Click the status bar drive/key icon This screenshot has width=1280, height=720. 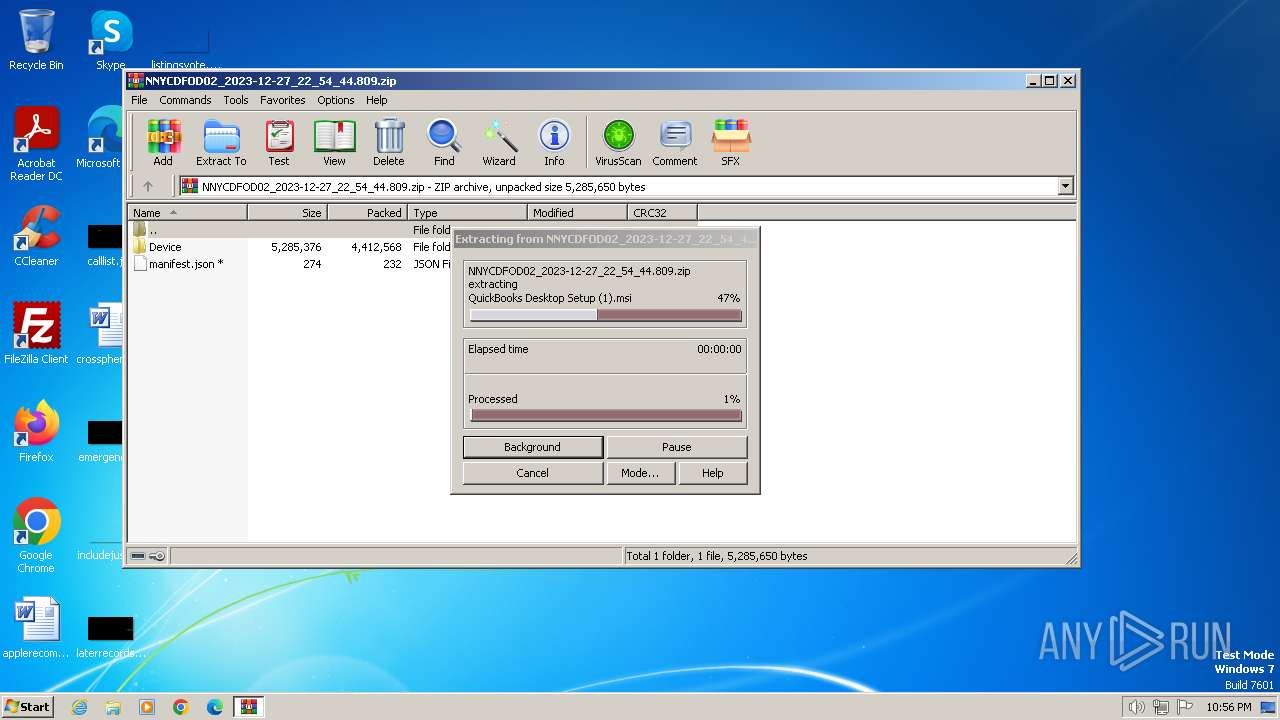pyautogui.click(x=148, y=556)
